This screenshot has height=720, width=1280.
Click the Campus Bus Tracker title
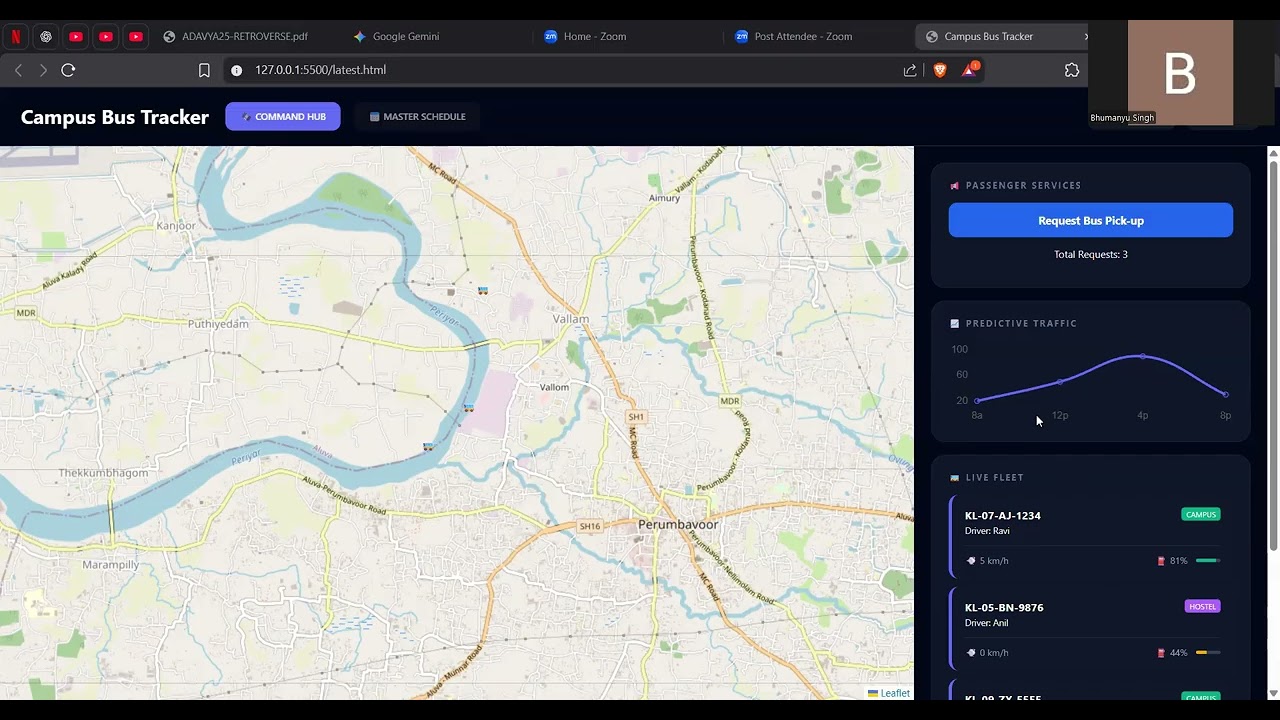(115, 117)
